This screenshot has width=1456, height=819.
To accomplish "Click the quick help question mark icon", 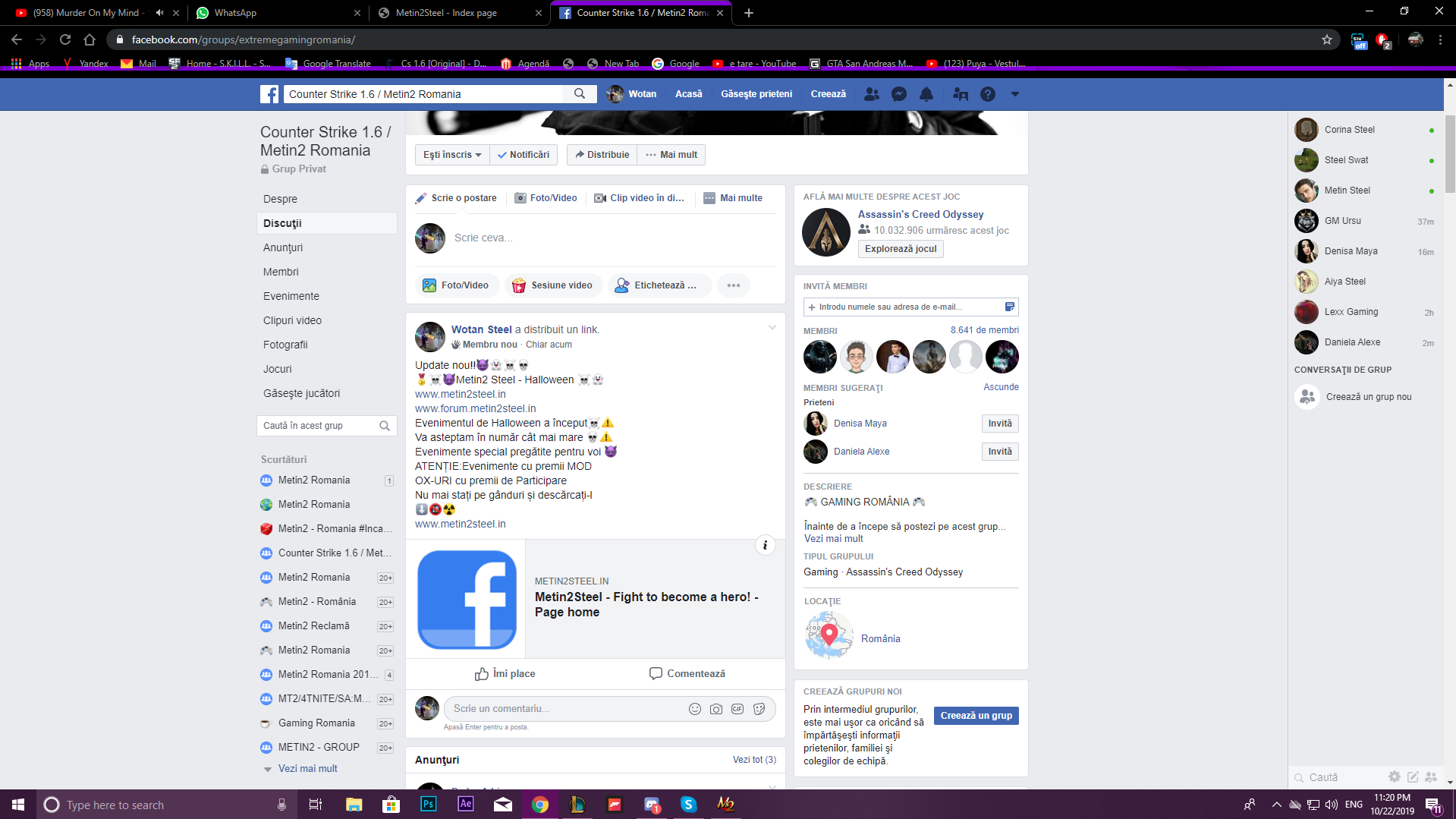I will [x=988, y=94].
